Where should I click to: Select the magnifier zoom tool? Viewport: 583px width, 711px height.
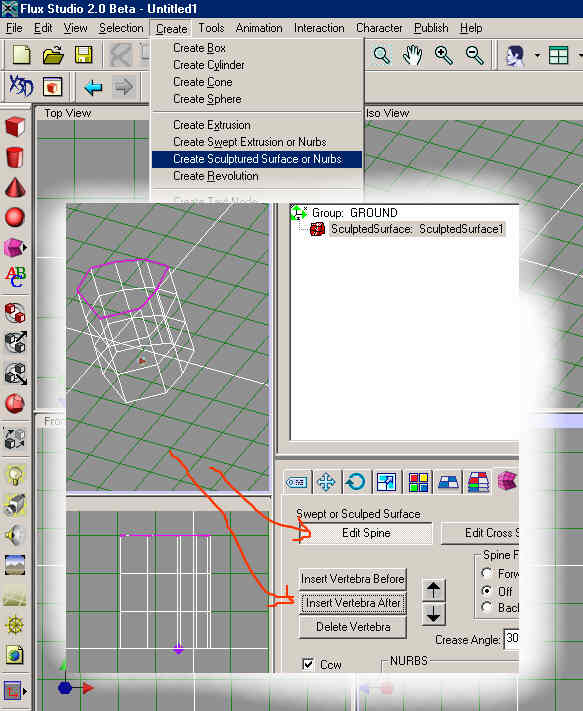tap(382, 55)
